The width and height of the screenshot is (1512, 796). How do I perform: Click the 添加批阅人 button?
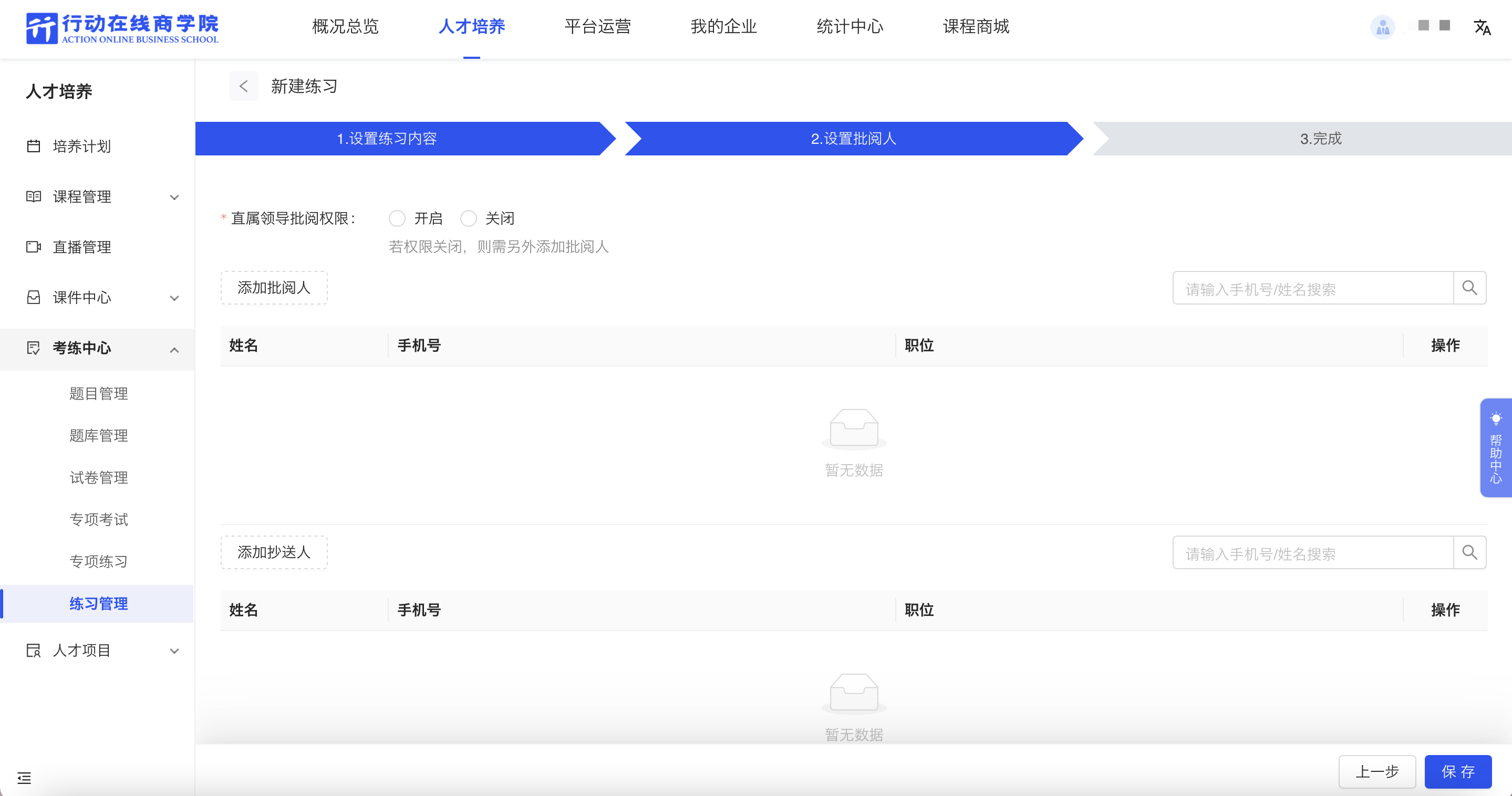pos(274,287)
